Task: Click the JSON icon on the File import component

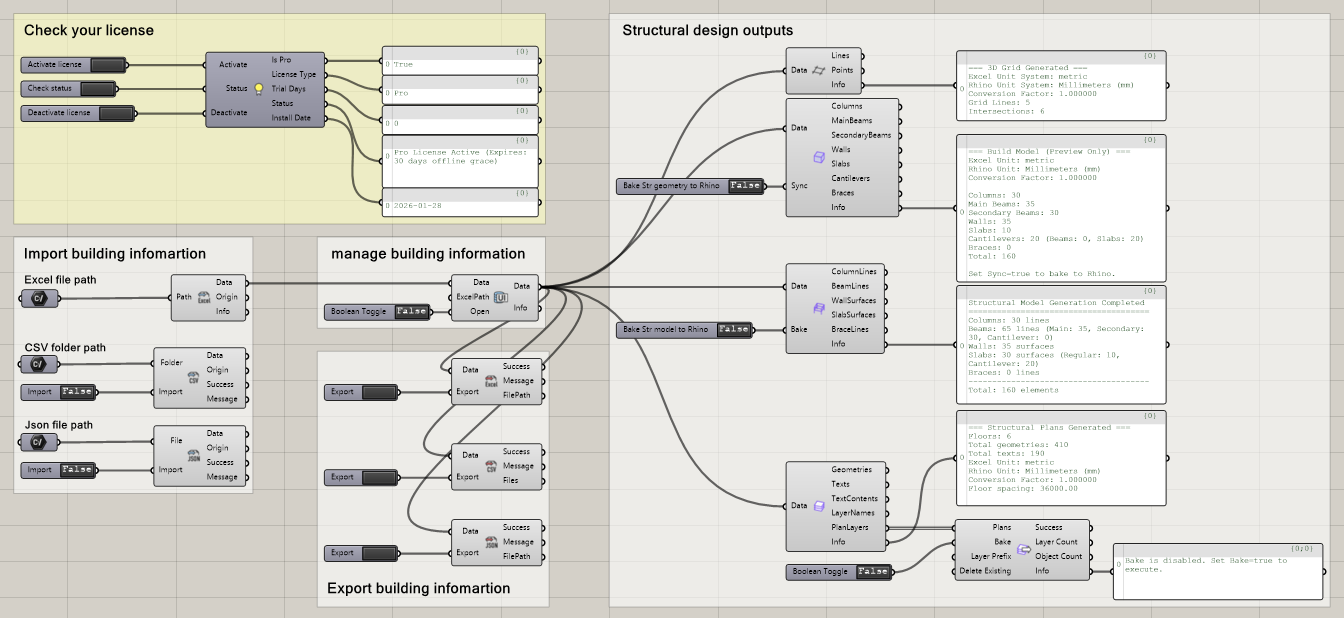Action: 194,455
